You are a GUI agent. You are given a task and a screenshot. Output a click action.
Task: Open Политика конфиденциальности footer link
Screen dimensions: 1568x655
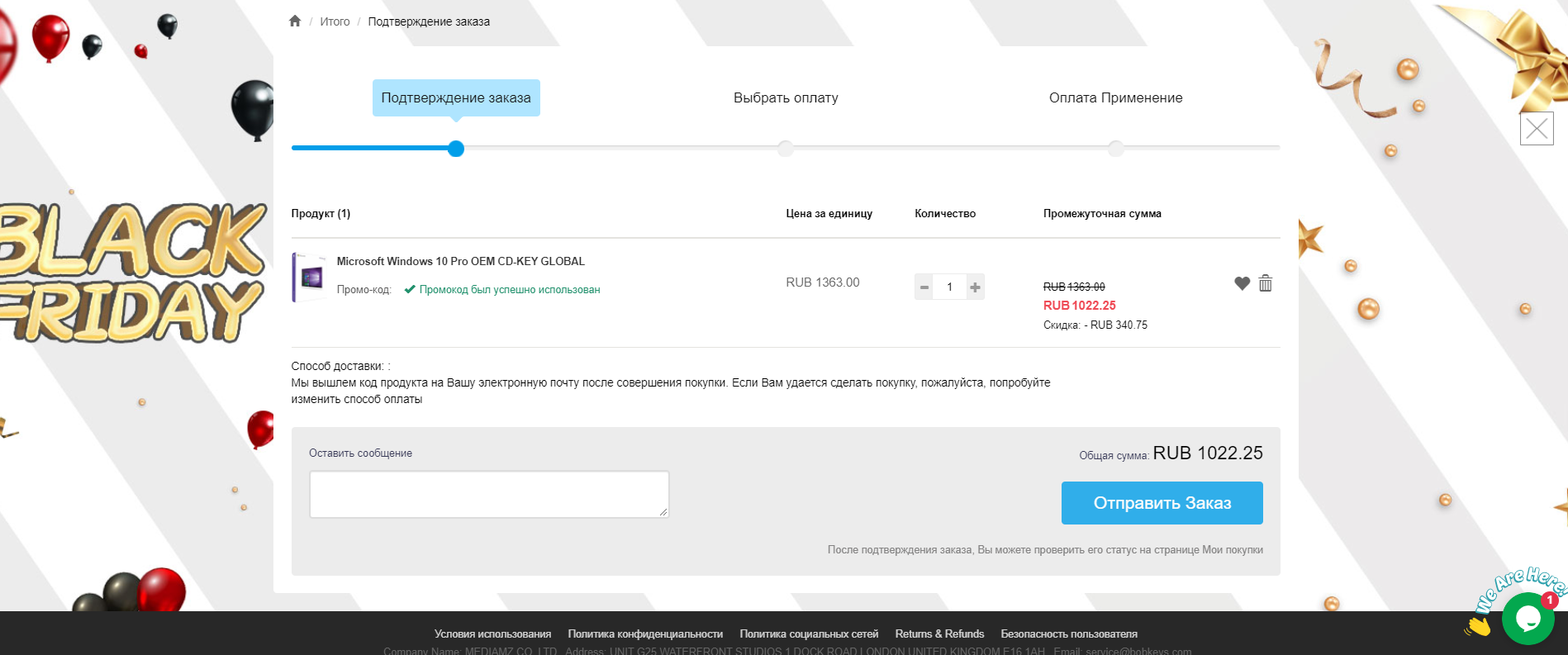(x=645, y=634)
